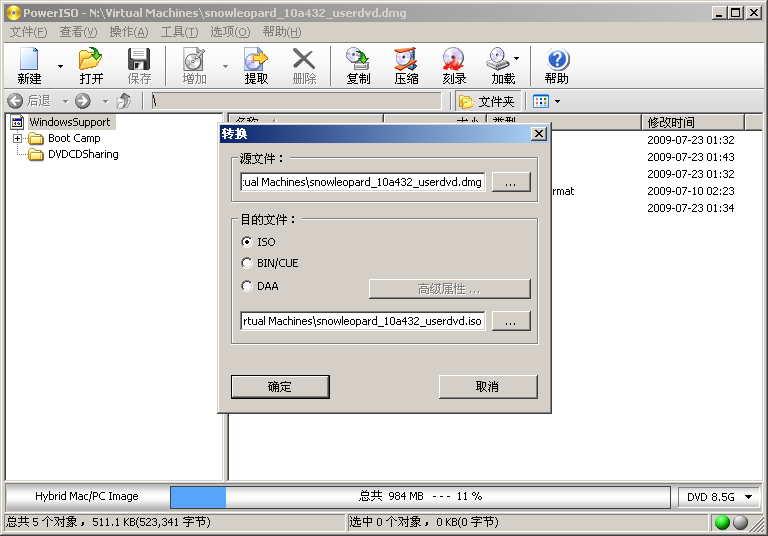Select the row dated 2009-07-23 01:34
The image size is (768, 536).
(x=691, y=208)
